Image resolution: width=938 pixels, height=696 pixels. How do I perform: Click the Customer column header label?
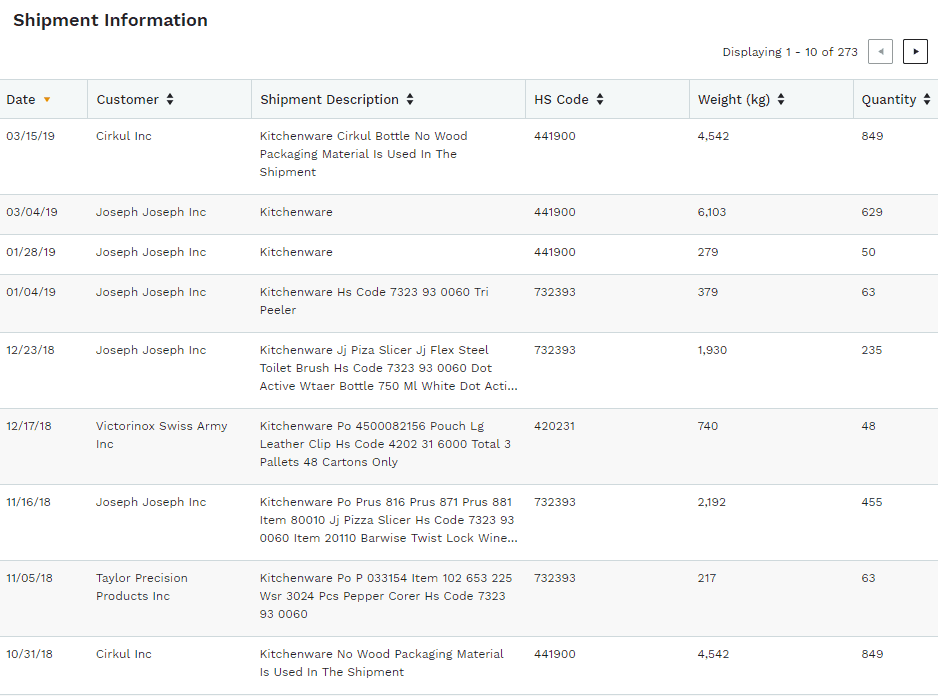tap(127, 99)
